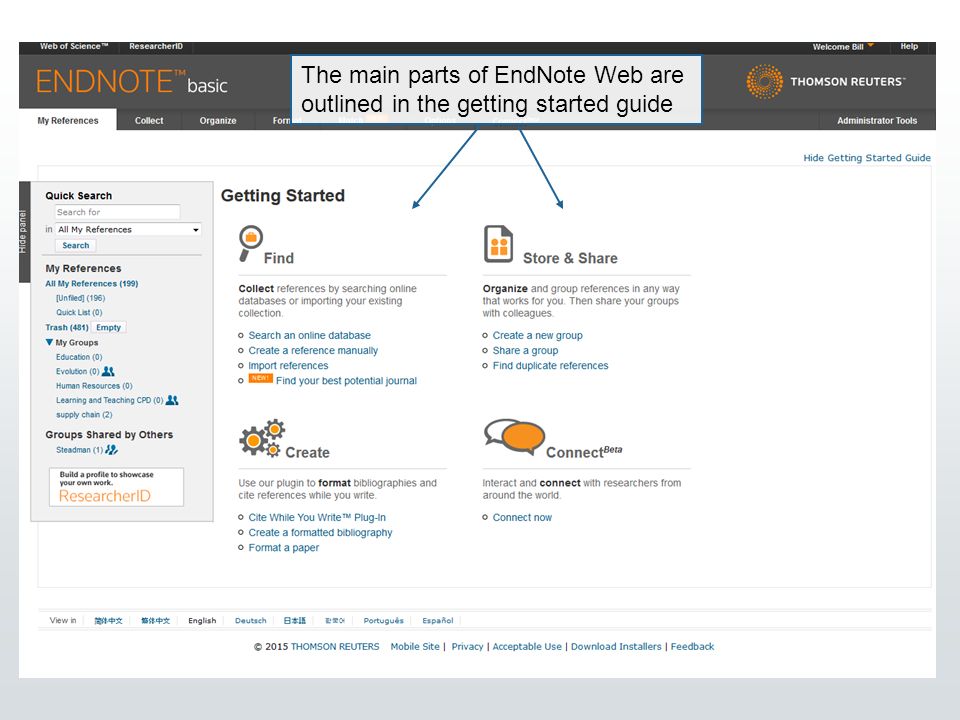The height and width of the screenshot is (720, 960).
Task: Switch language to Deutsch
Action: point(250,621)
